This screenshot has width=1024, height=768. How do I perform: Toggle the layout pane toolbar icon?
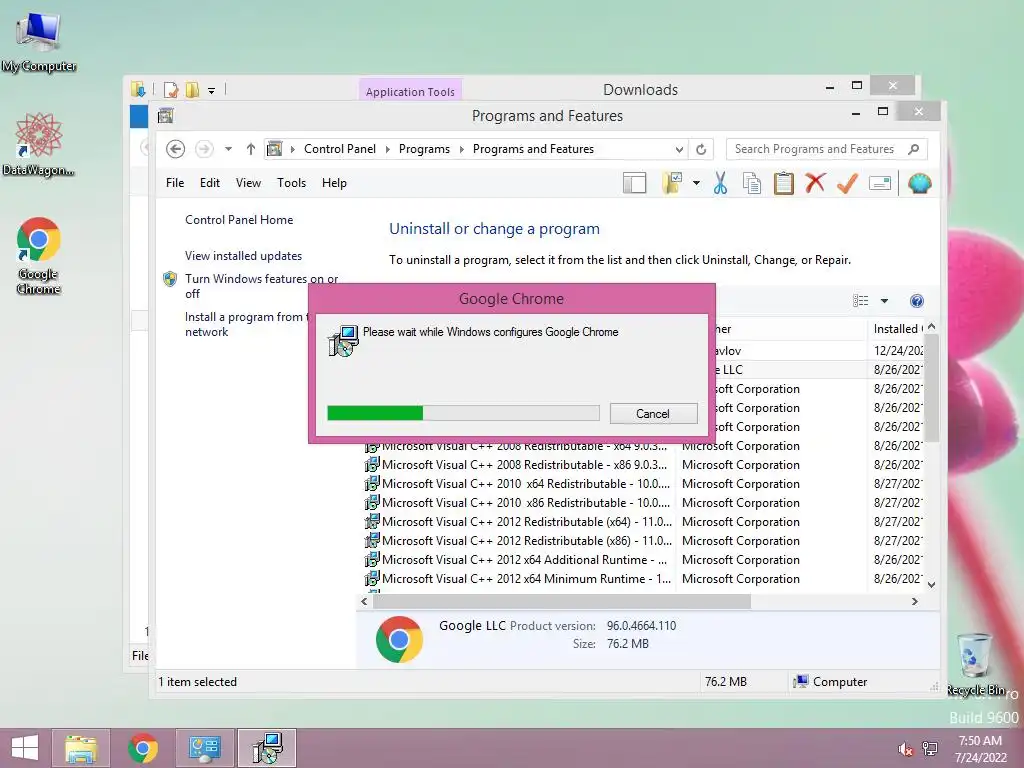(x=634, y=184)
